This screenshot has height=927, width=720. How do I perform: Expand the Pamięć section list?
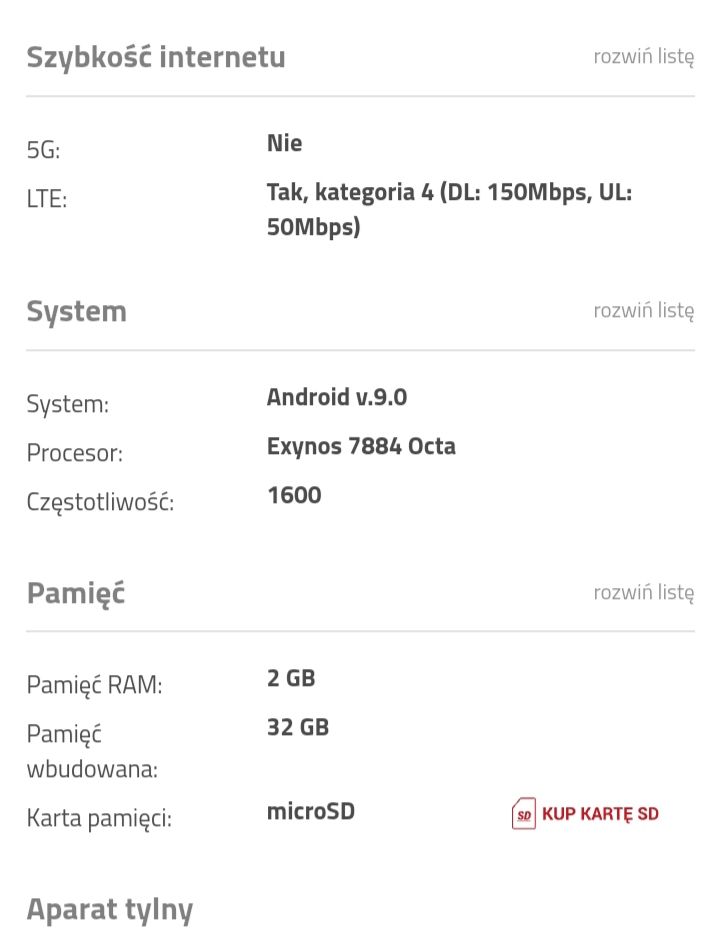[644, 592]
